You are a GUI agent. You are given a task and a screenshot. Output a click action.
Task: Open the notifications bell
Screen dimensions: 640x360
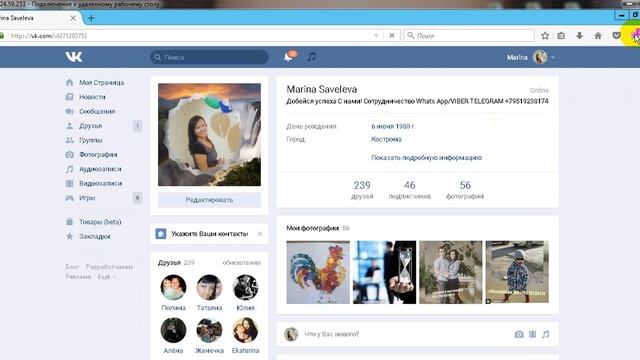point(289,57)
